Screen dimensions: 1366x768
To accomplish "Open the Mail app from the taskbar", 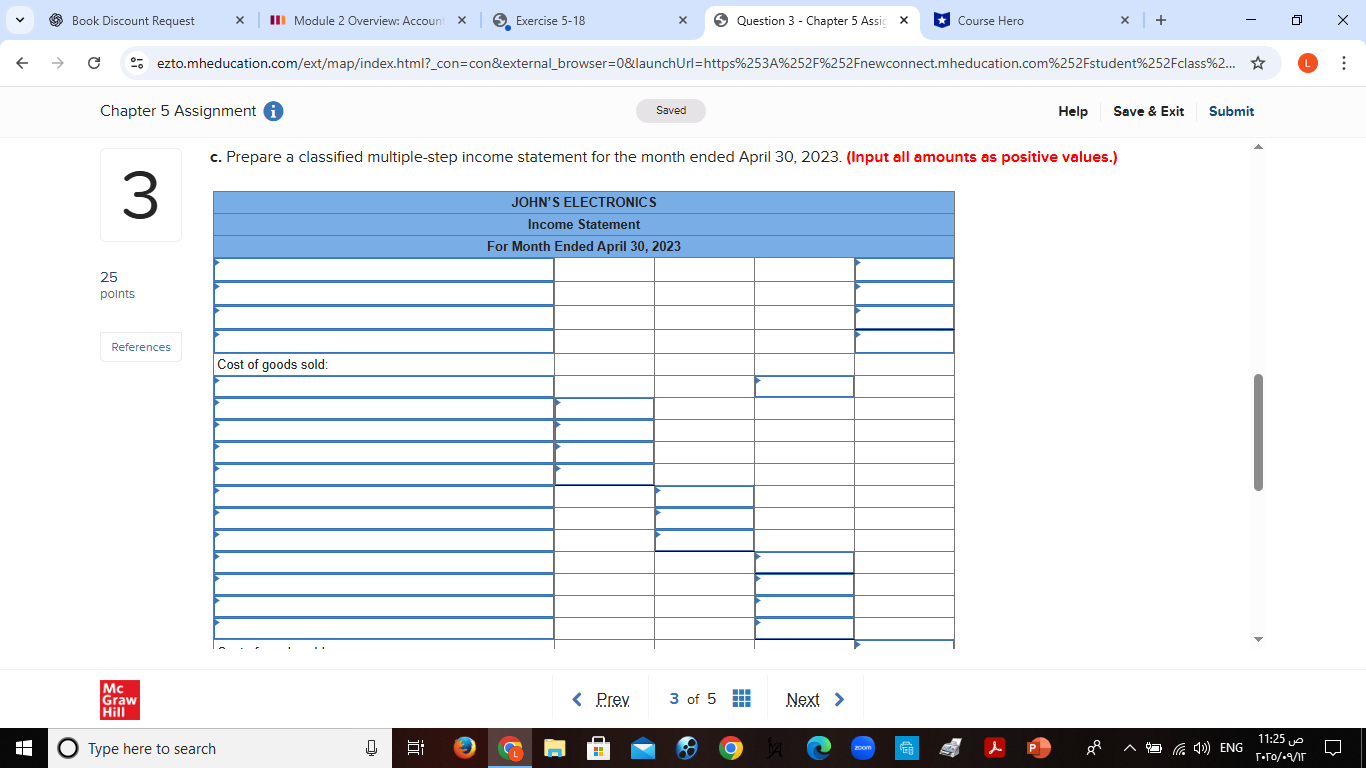I will coord(643,748).
